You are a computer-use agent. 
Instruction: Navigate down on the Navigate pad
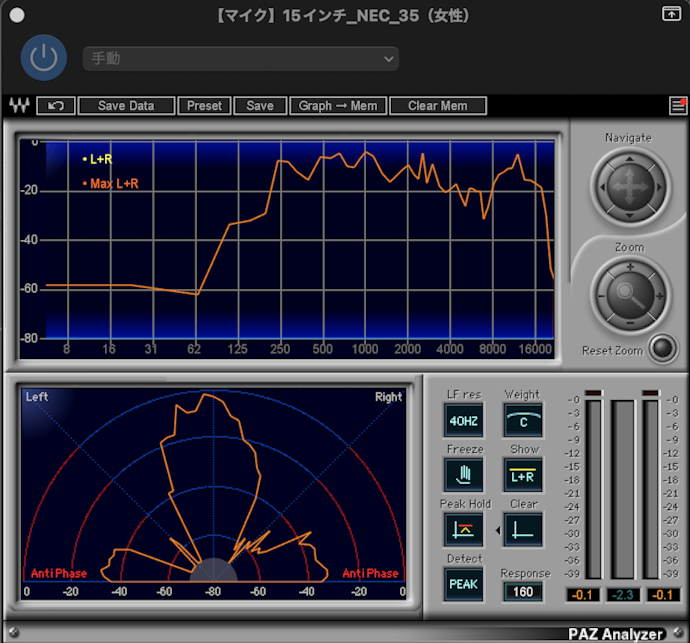pyautogui.click(x=630, y=216)
